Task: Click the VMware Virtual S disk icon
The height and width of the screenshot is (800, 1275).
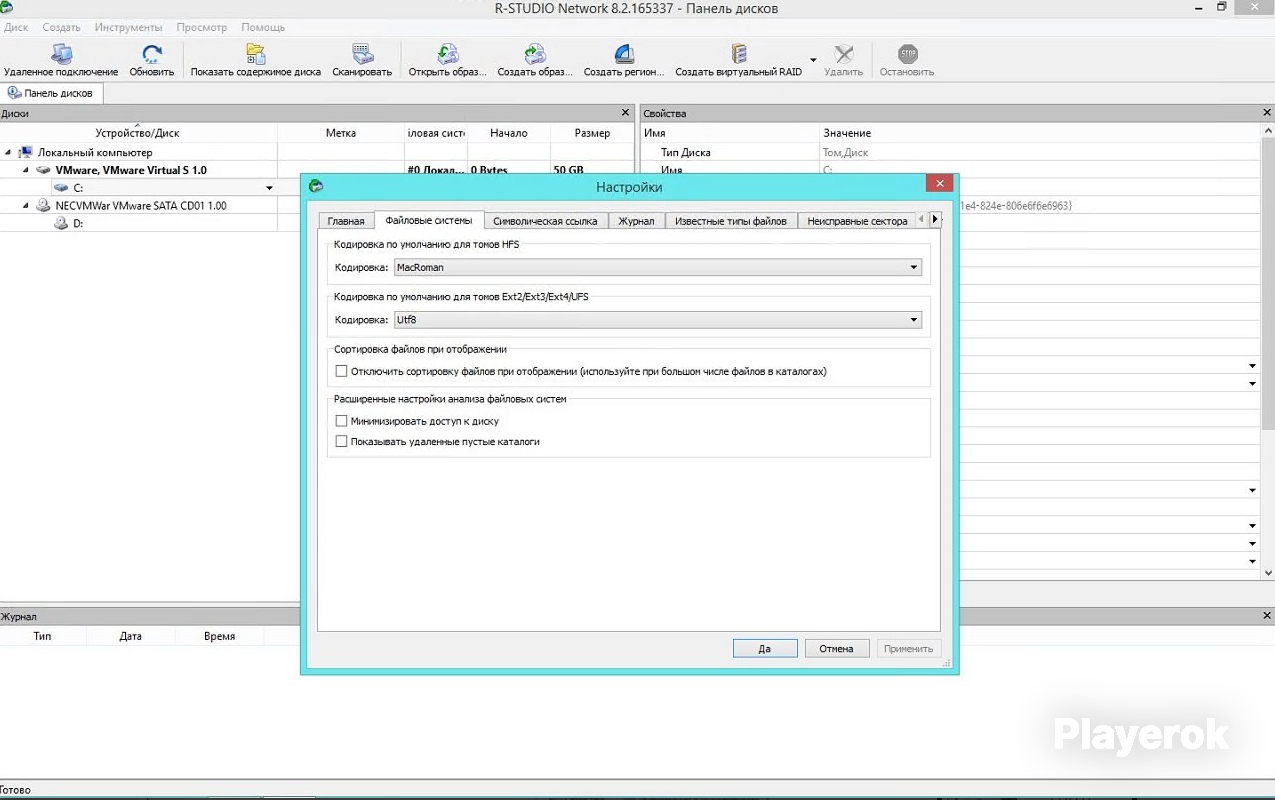Action: 43,170
